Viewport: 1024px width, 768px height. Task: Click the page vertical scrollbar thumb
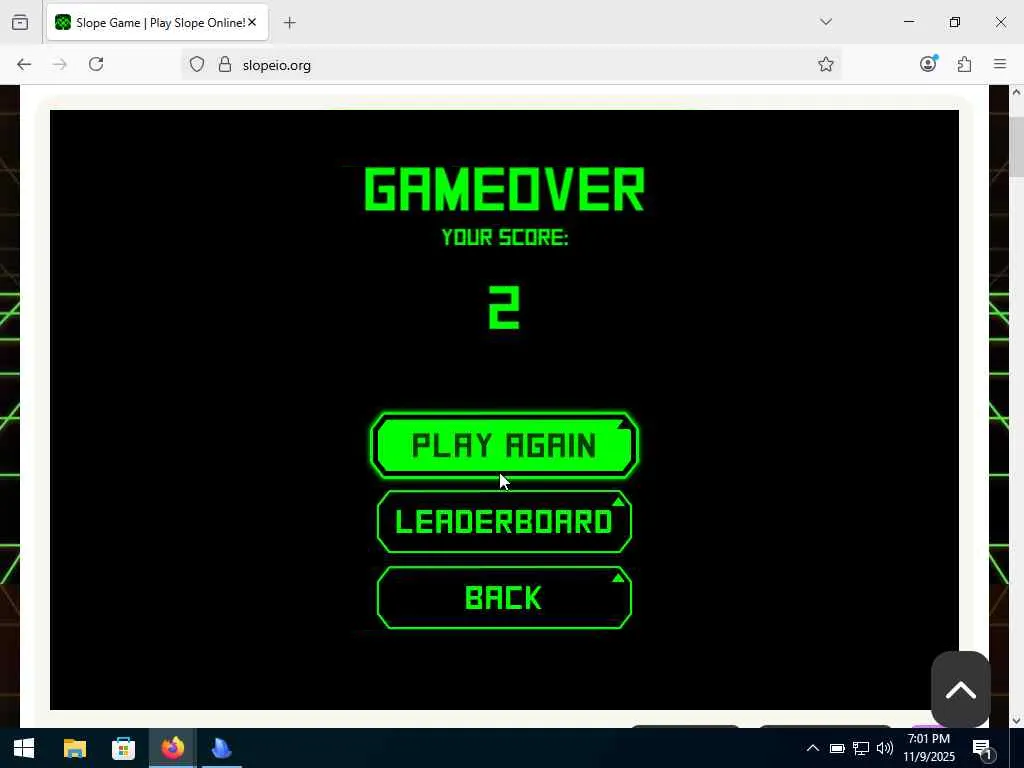click(1016, 147)
